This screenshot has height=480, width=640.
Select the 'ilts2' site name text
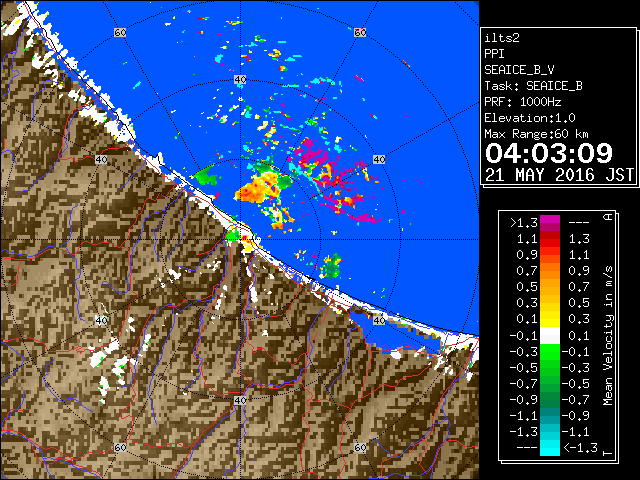pos(502,38)
